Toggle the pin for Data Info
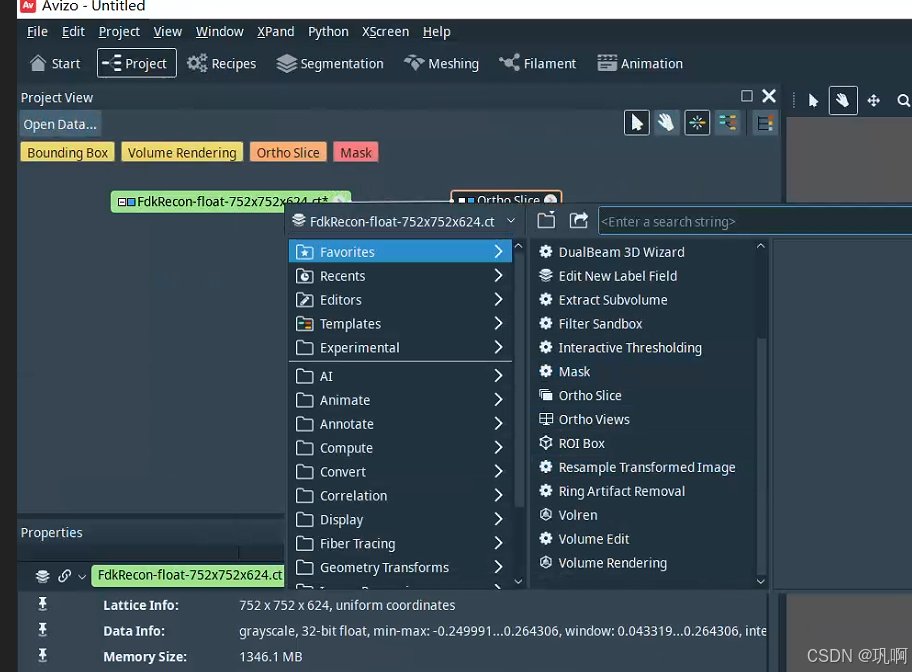Image resolution: width=912 pixels, height=672 pixels. [42, 630]
